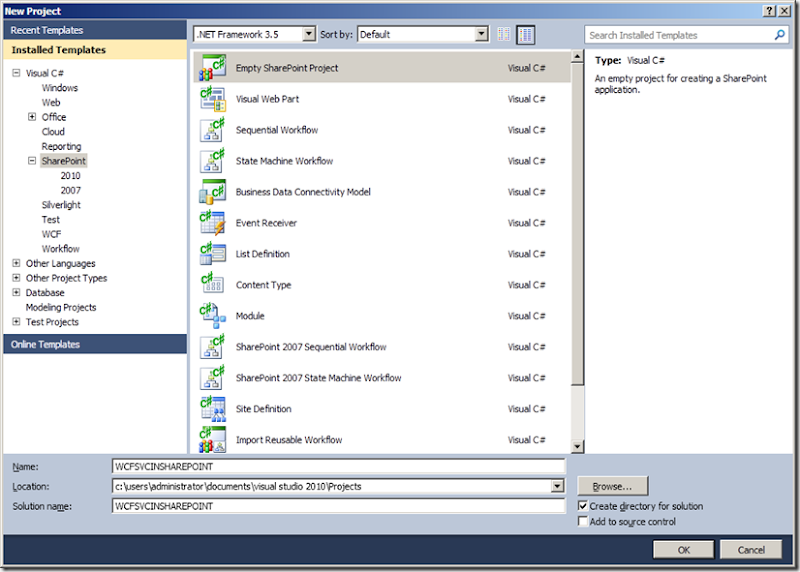This screenshot has height=572, width=800.
Task: Select the Test category under Visual C#
Action: (51, 220)
